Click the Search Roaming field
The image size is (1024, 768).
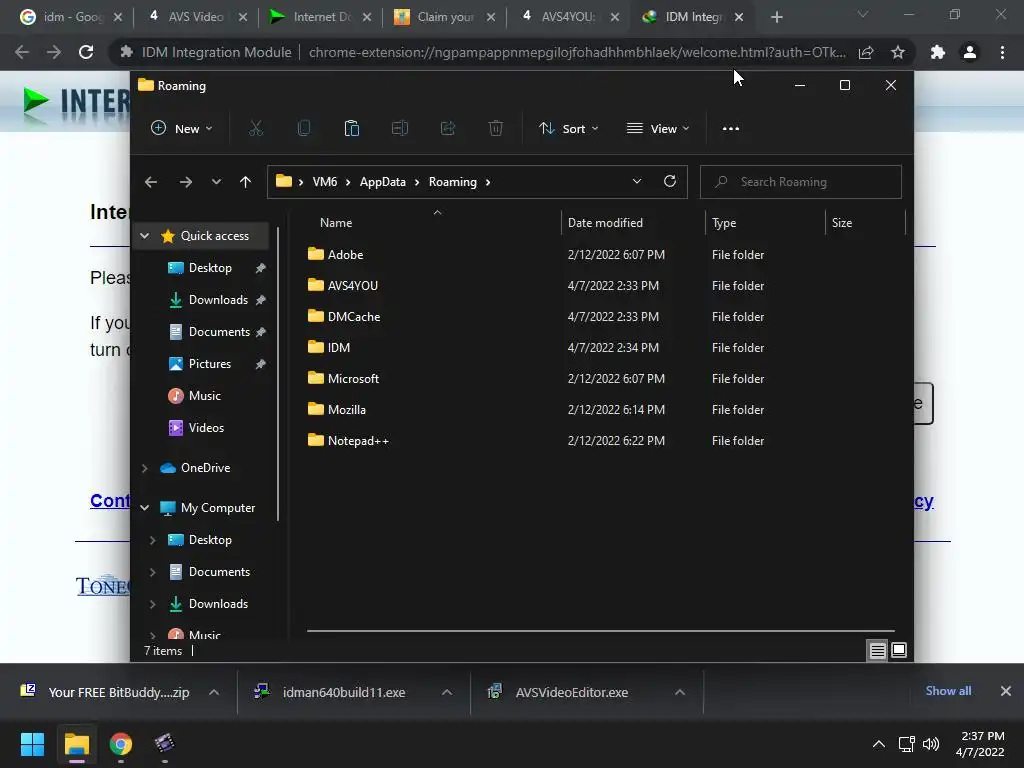coord(801,182)
